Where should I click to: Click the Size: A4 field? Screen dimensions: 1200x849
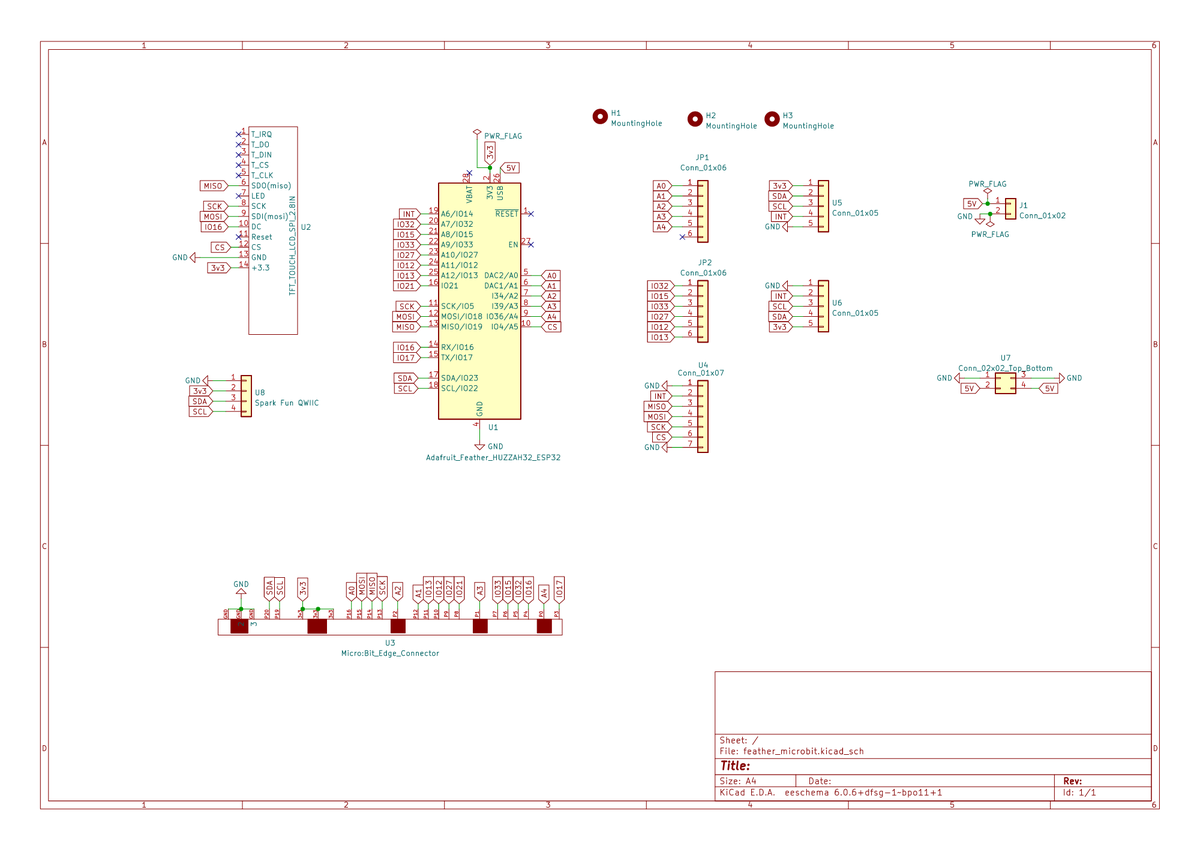pos(738,781)
